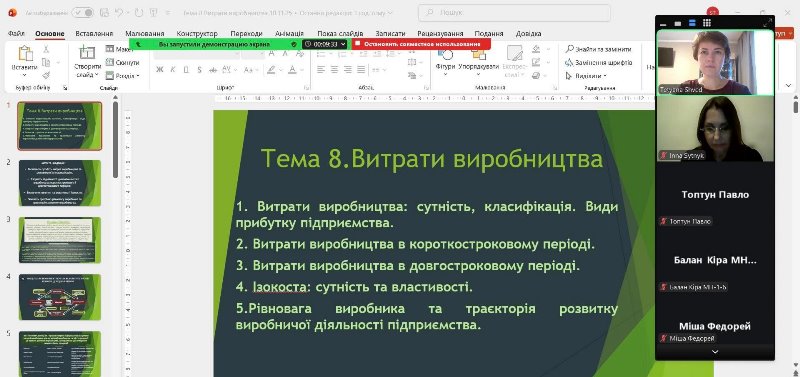The width and height of the screenshot is (800, 377).
Task: Open the Макет layout dropdown
Action: coord(120,49)
